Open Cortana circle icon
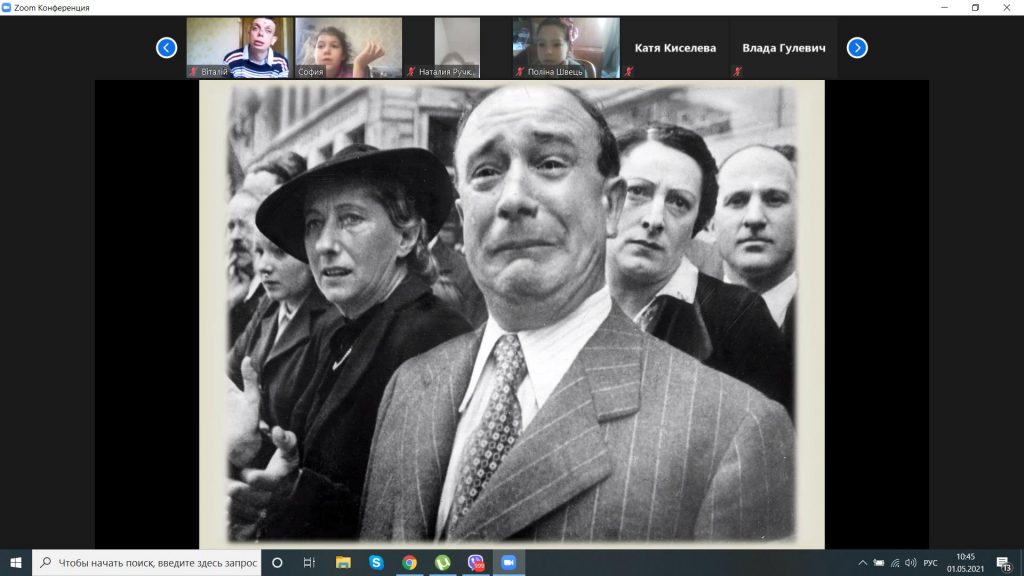 [x=277, y=562]
